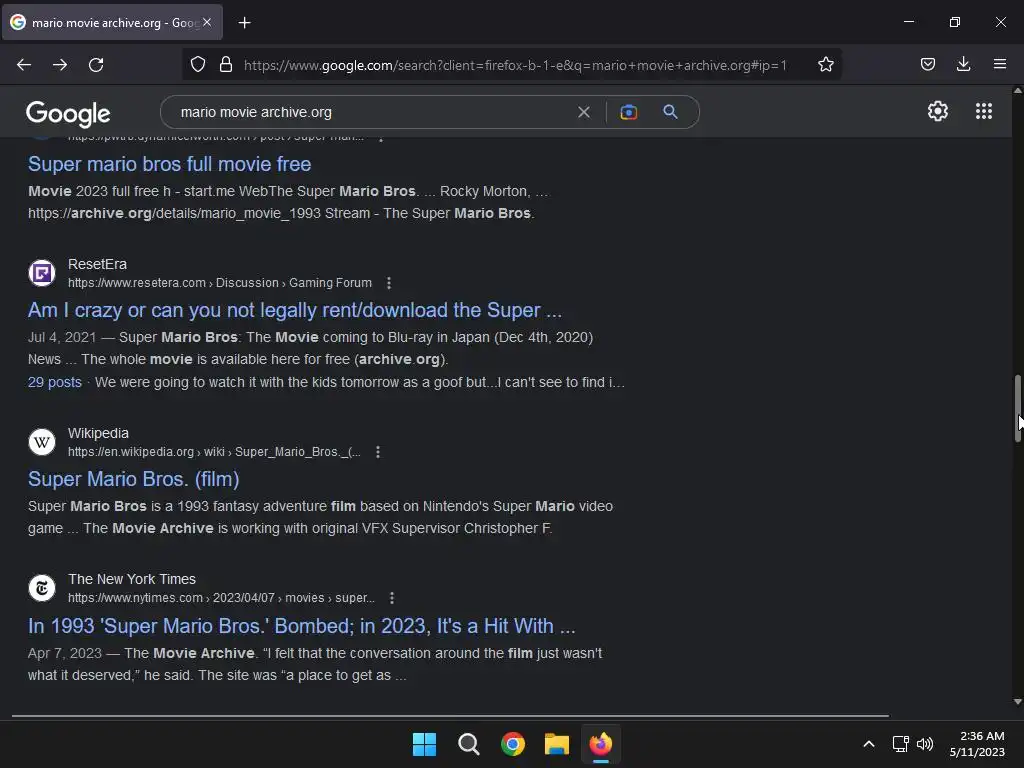The width and height of the screenshot is (1024, 768).
Task: Click the scrollbar down arrow
Action: (x=1017, y=702)
